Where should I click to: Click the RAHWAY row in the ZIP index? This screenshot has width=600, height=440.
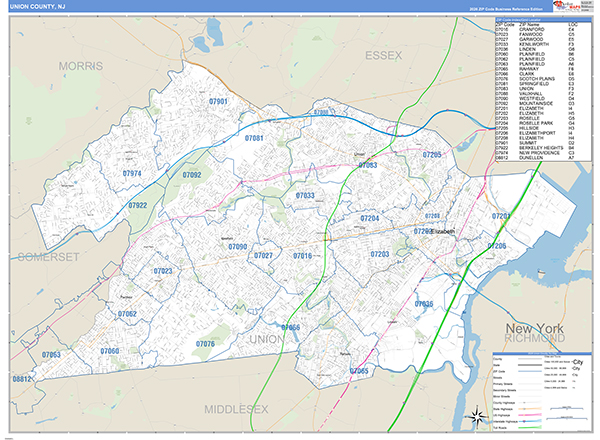click(536, 69)
